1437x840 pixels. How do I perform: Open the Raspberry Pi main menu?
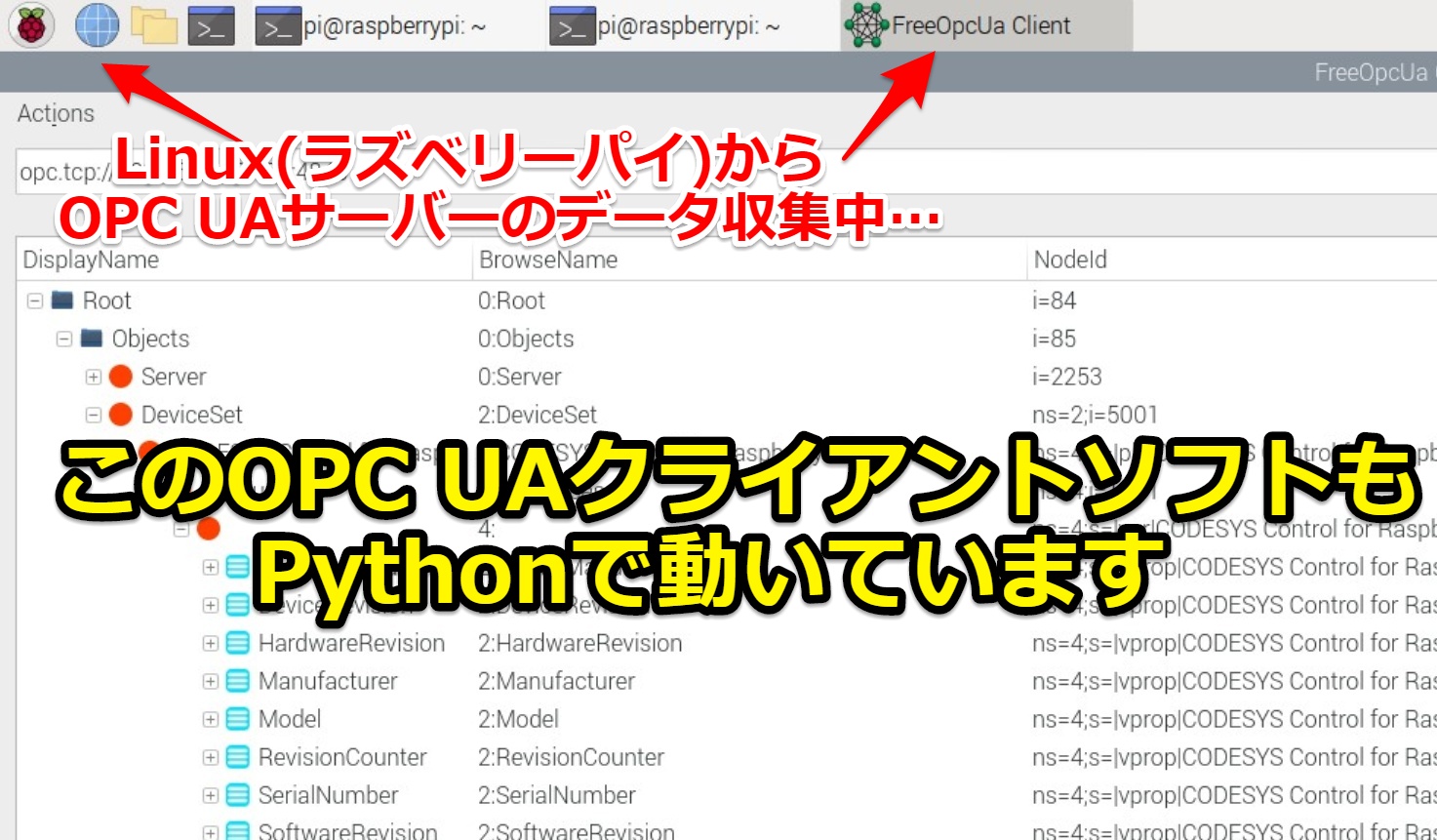point(31,25)
